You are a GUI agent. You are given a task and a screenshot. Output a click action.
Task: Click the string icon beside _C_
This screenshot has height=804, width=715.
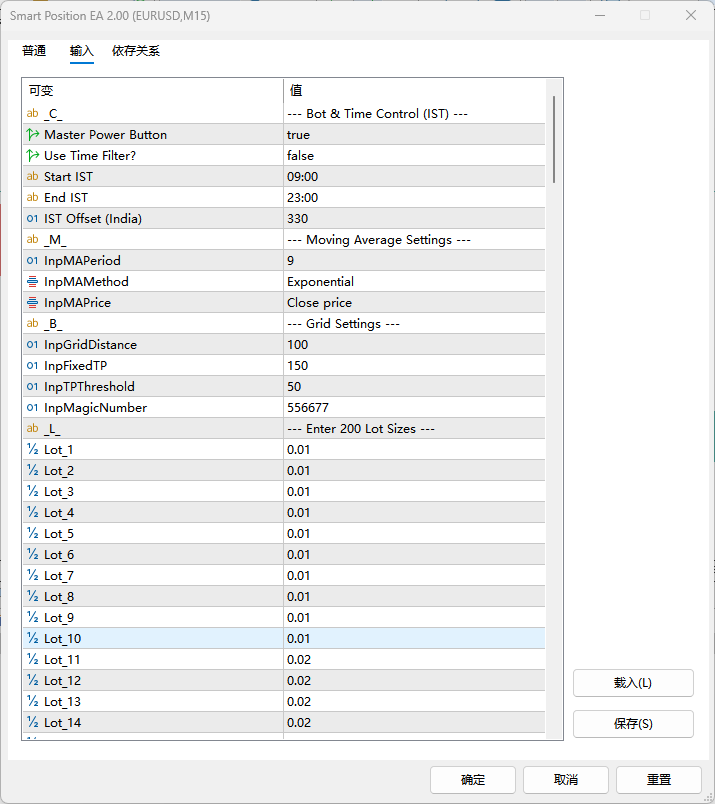(32, 113)
